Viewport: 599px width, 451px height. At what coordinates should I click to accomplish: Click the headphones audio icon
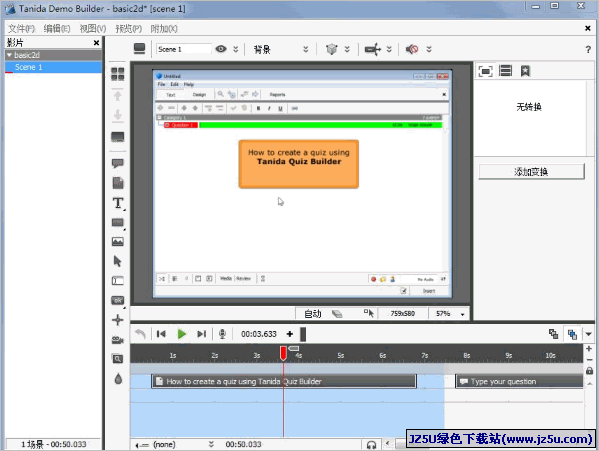371,445
